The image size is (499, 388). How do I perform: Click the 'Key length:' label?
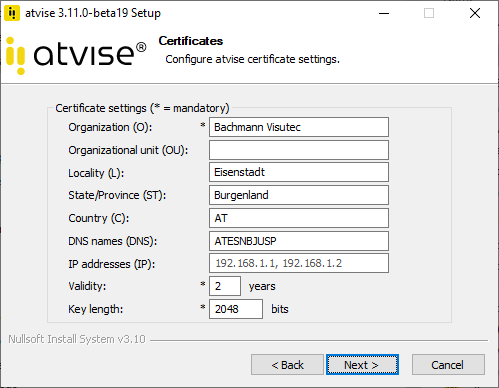coord(96,309)
